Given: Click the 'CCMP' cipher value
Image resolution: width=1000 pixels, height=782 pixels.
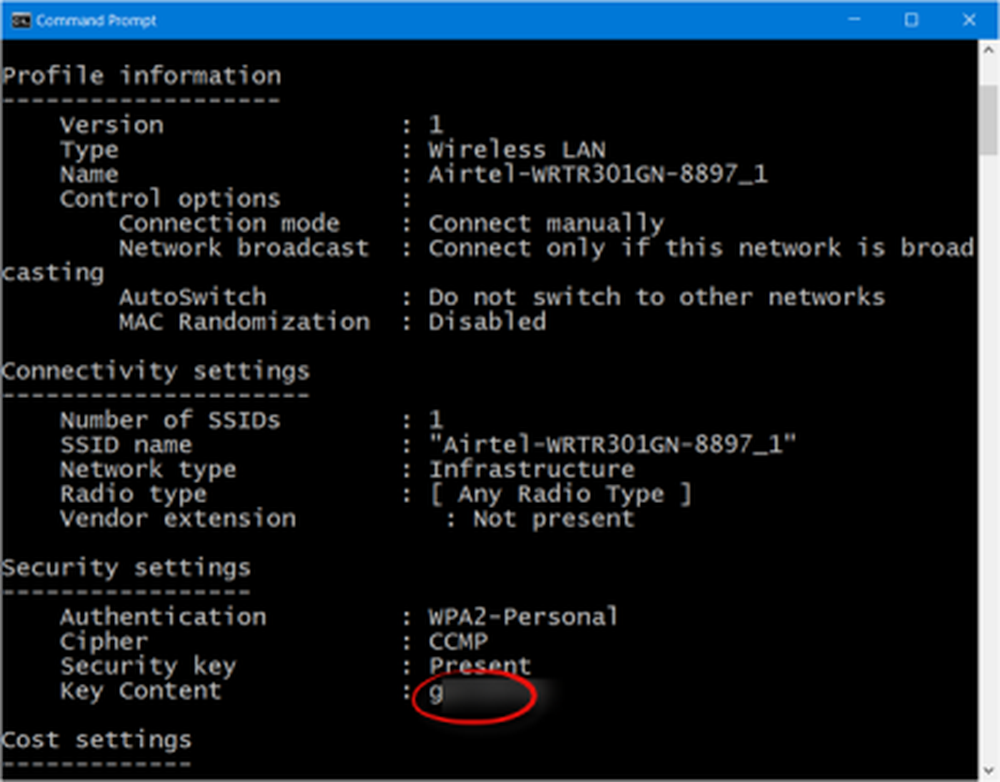Looking at the screenshot, I should (459, 642).
